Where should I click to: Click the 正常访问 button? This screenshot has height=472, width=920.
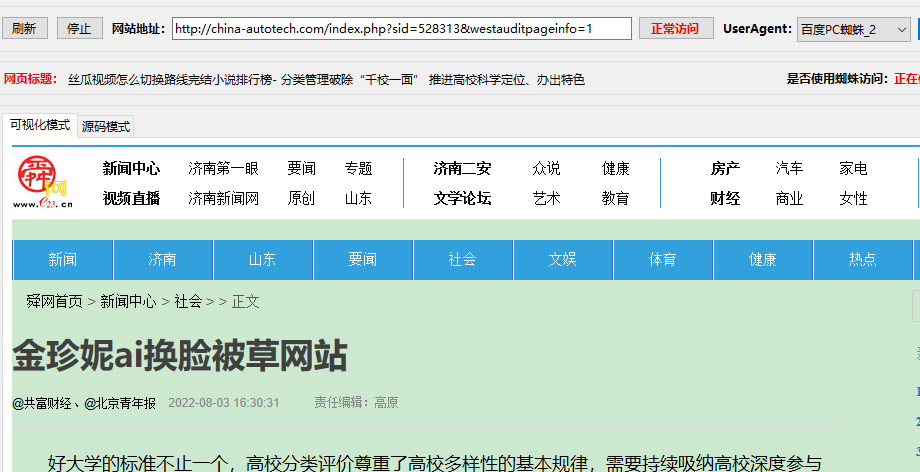676,28
